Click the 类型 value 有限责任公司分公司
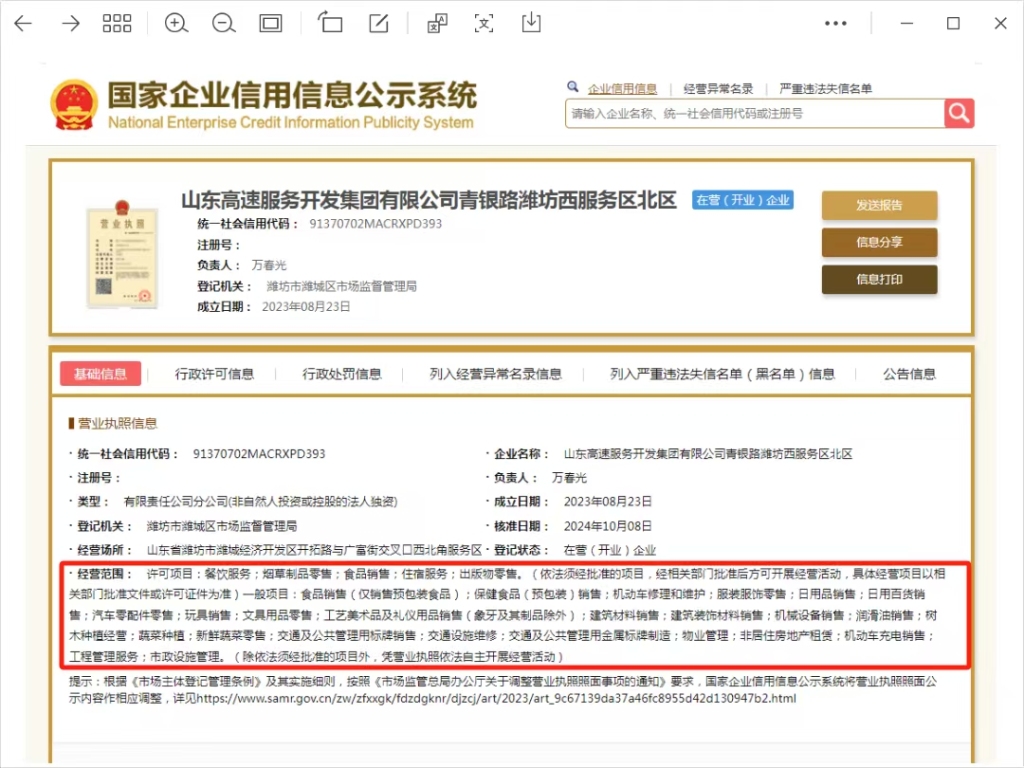The width and height of the screenshot is (1024, 768). coord(261,502)
